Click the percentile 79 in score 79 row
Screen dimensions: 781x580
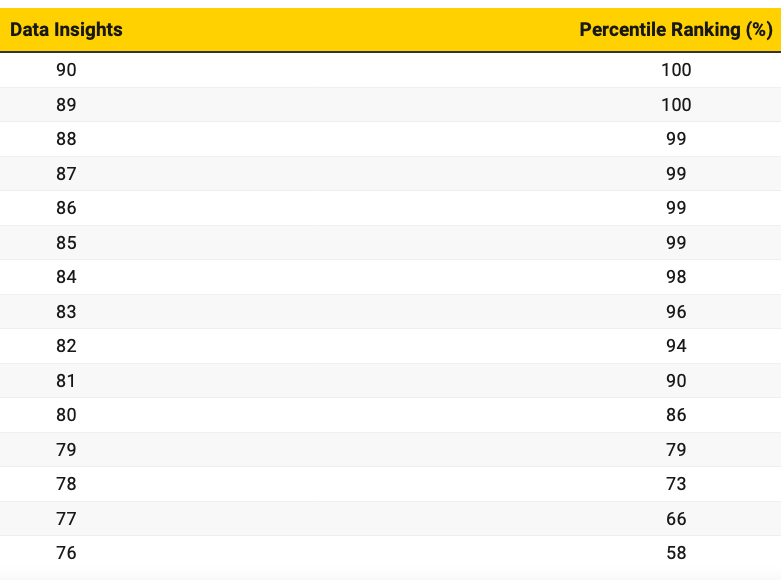[x=676, y=450]
